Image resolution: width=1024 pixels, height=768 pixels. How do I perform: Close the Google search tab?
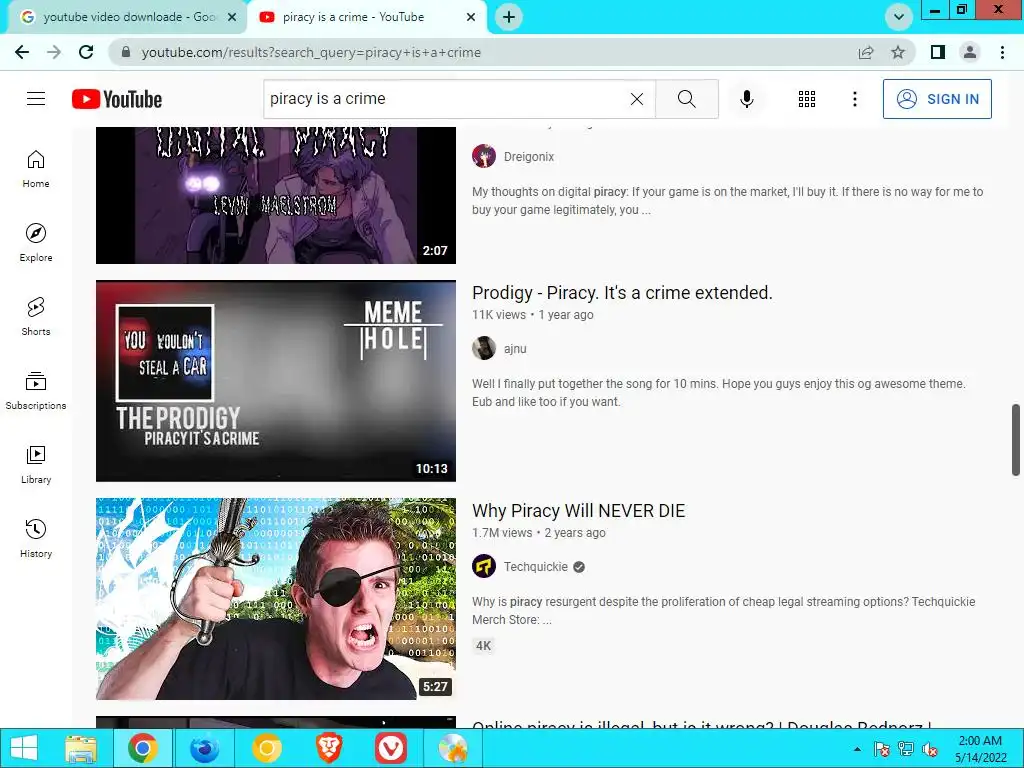[232, 17]
